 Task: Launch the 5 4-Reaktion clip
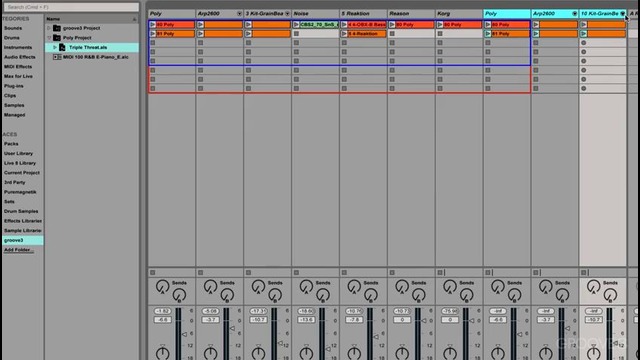click(x=344, y=34)
